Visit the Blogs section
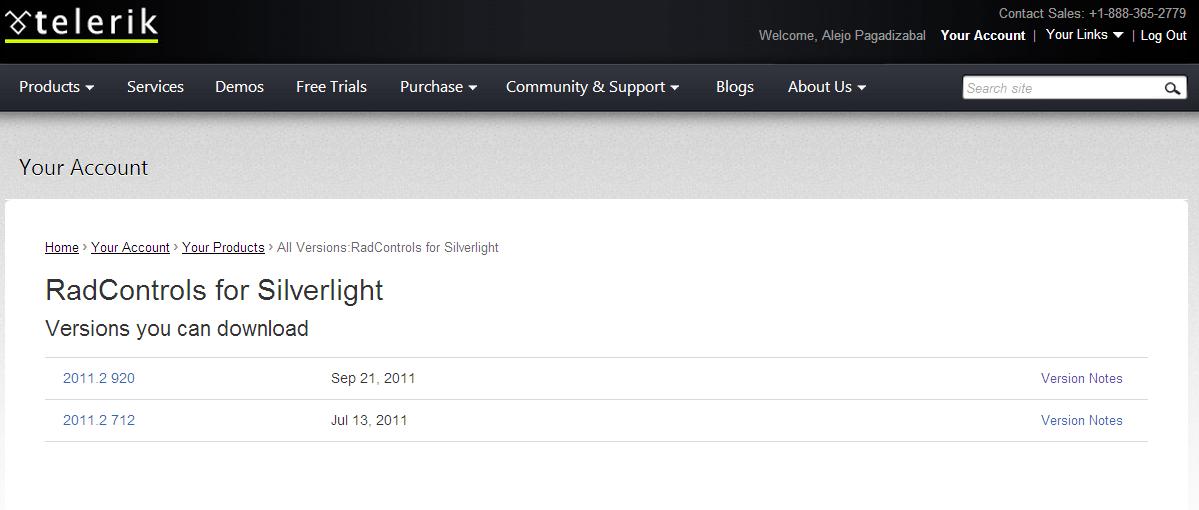This screenshot has width=1199, height=510. pos(735,87)
